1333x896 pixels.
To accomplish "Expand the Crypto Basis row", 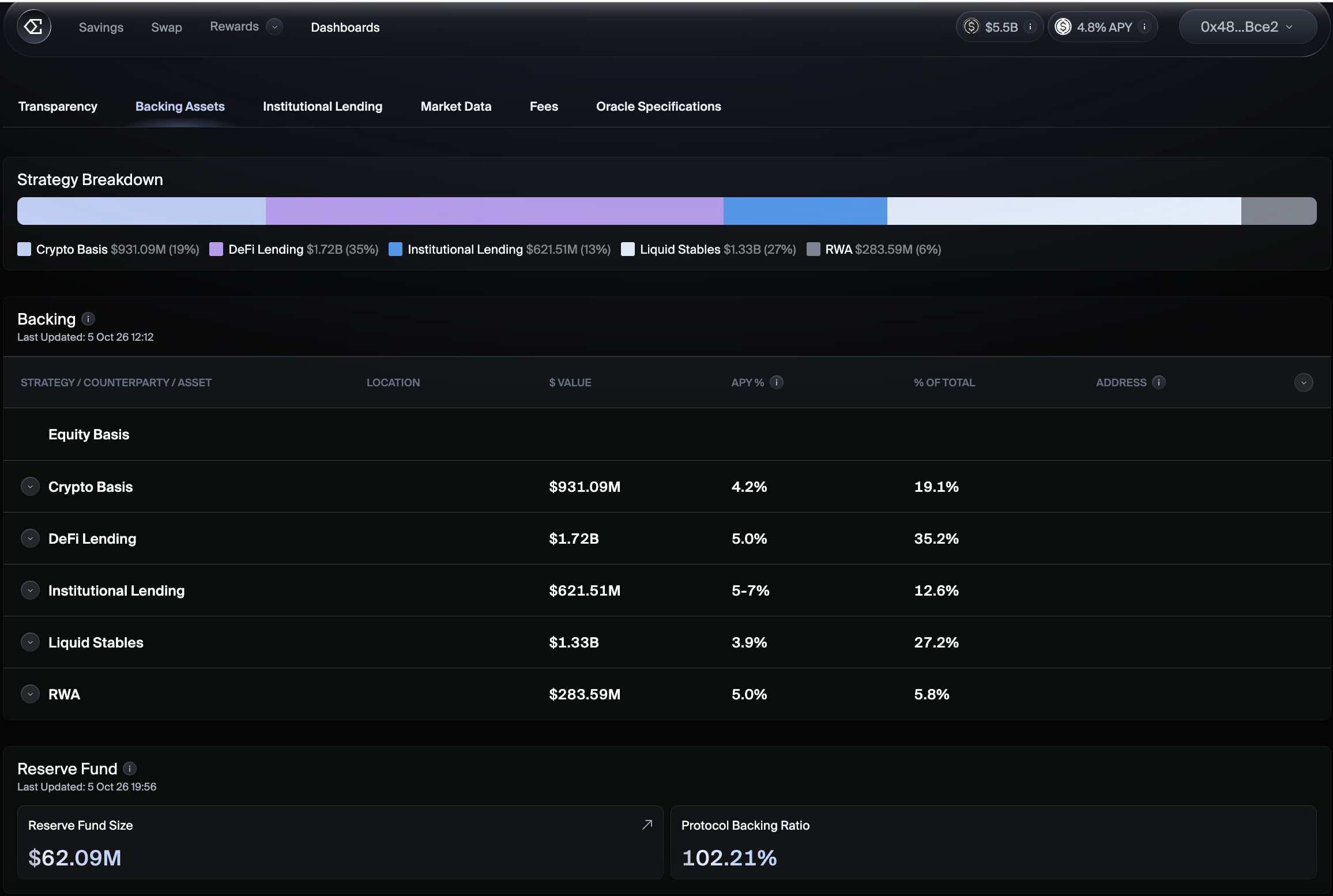I will click(x=30, y=487).
